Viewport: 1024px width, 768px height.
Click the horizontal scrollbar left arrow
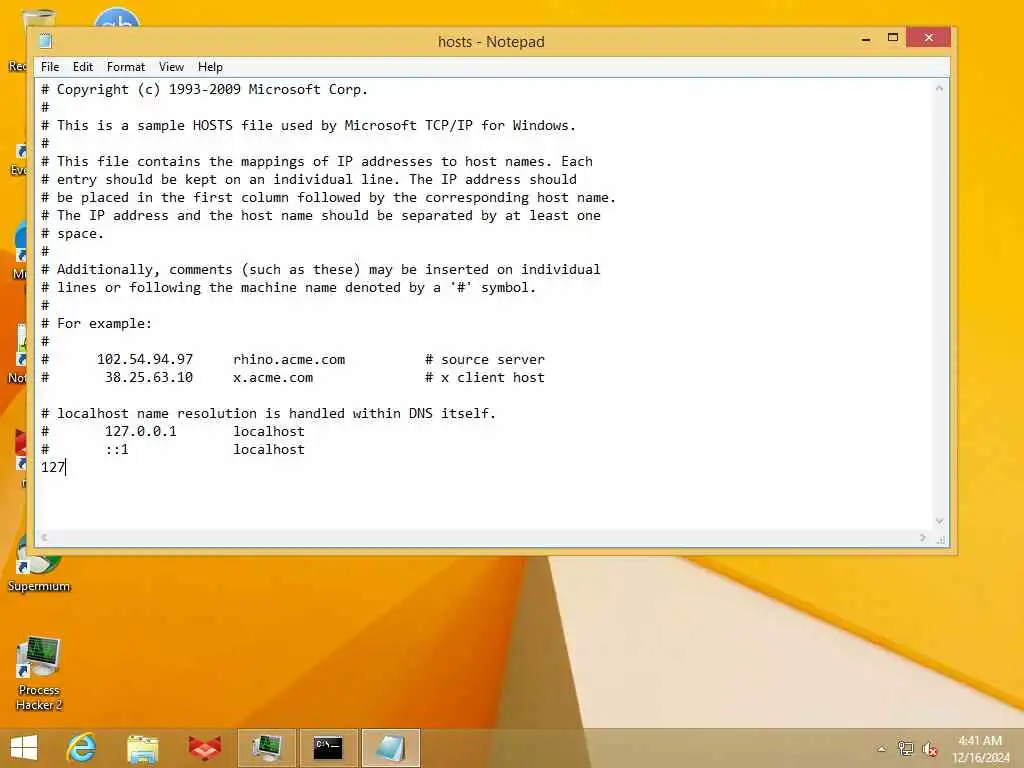(44, 537)
